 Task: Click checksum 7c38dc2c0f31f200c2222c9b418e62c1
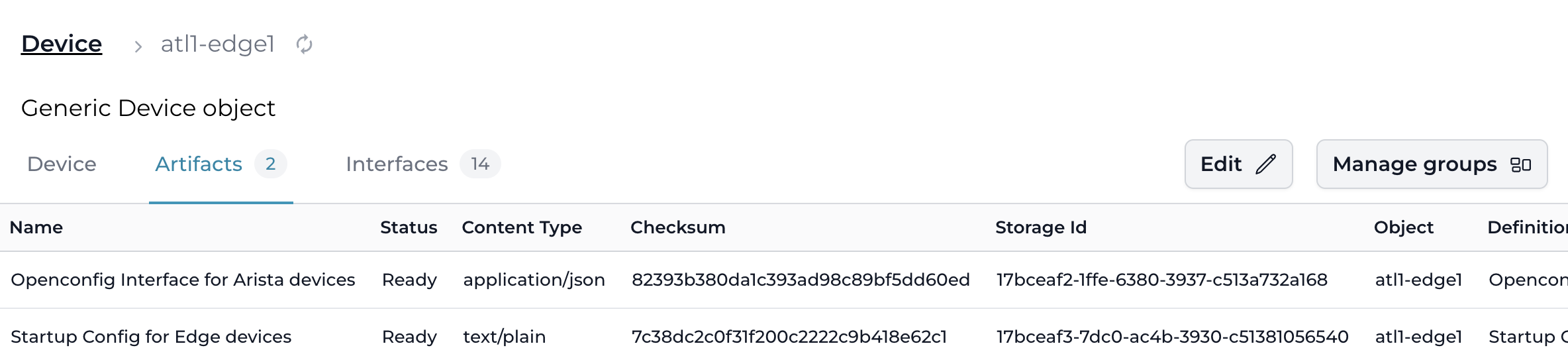click(789, 337)
